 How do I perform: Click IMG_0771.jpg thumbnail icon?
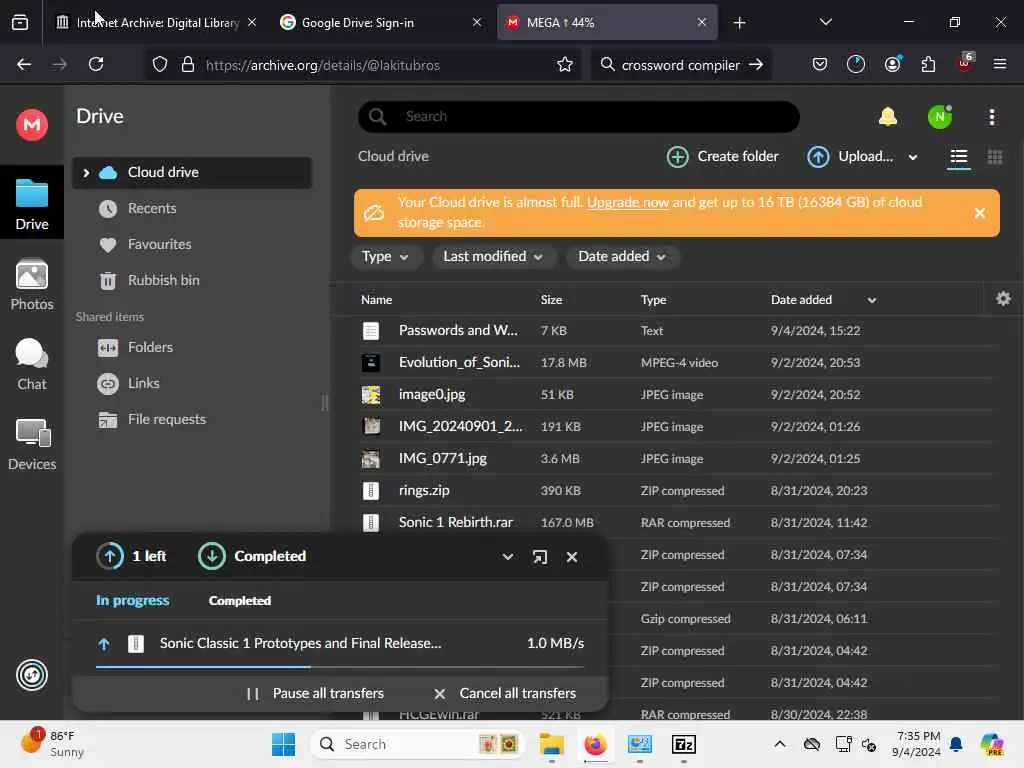(370, 458)
